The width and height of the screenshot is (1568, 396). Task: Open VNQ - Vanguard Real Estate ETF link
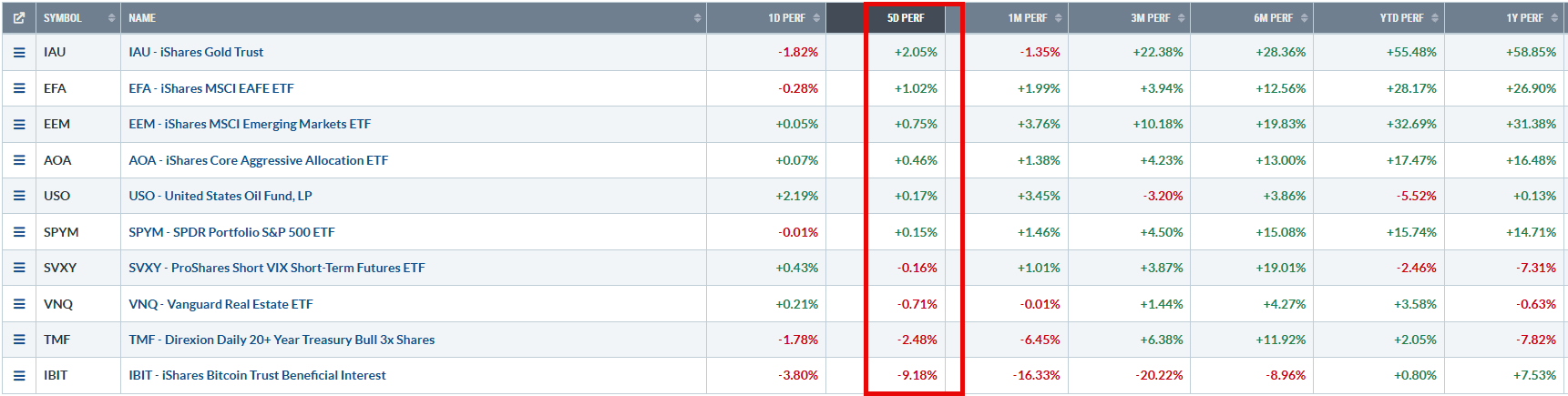point(220,304)
